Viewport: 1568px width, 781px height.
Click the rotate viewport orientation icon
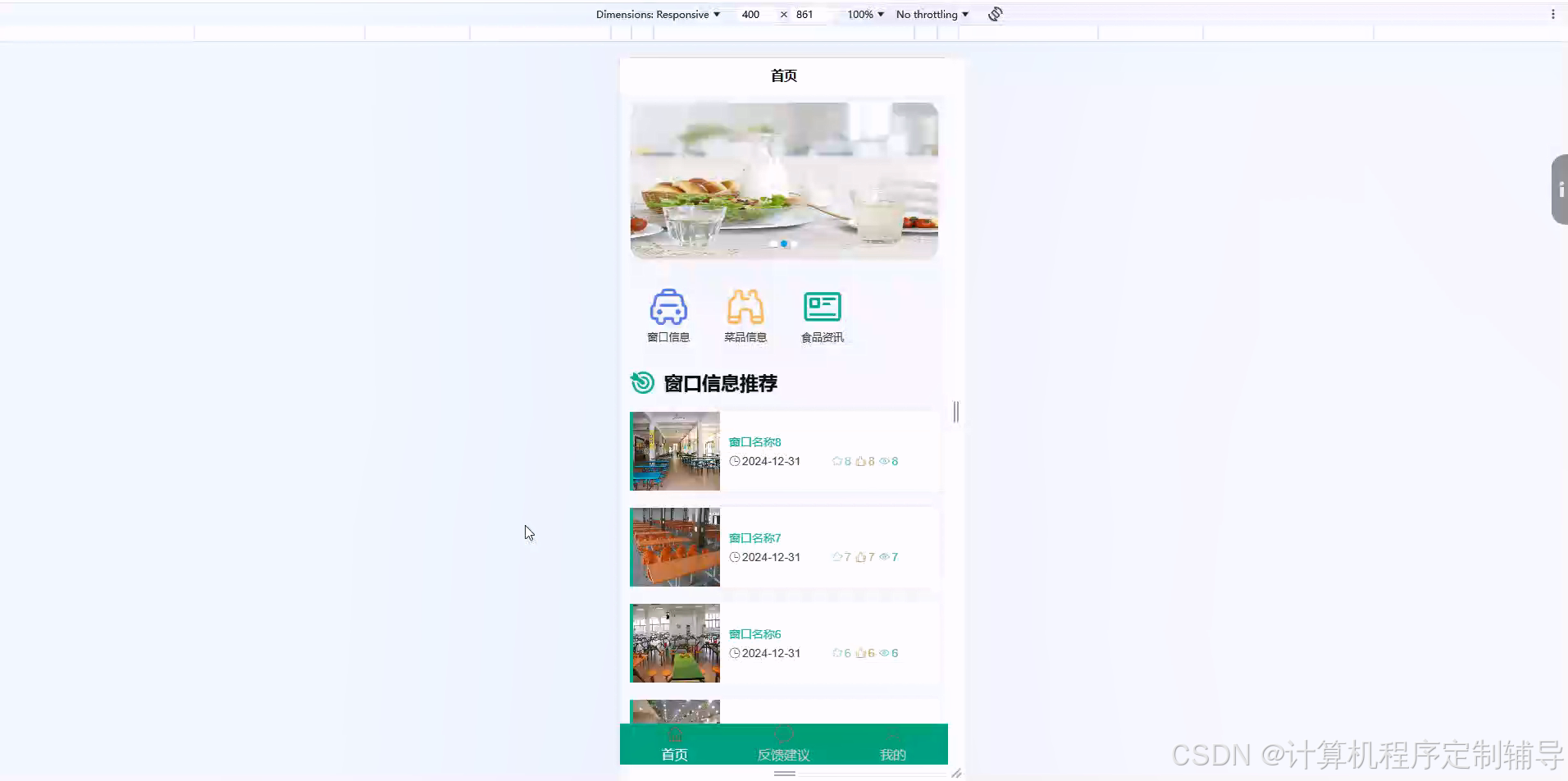994,14
